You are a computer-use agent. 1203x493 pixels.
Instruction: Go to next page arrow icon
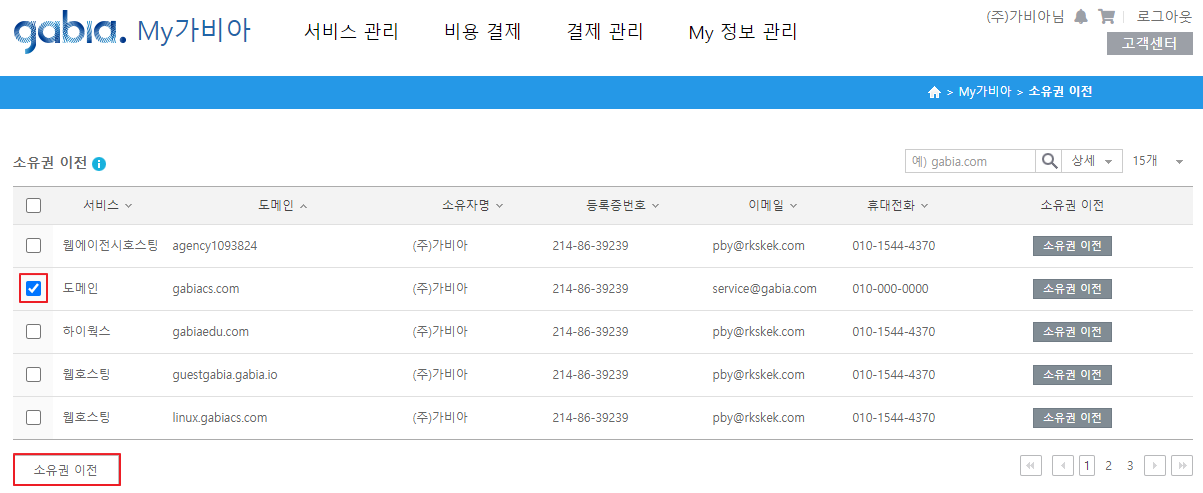pos(1155,465)
